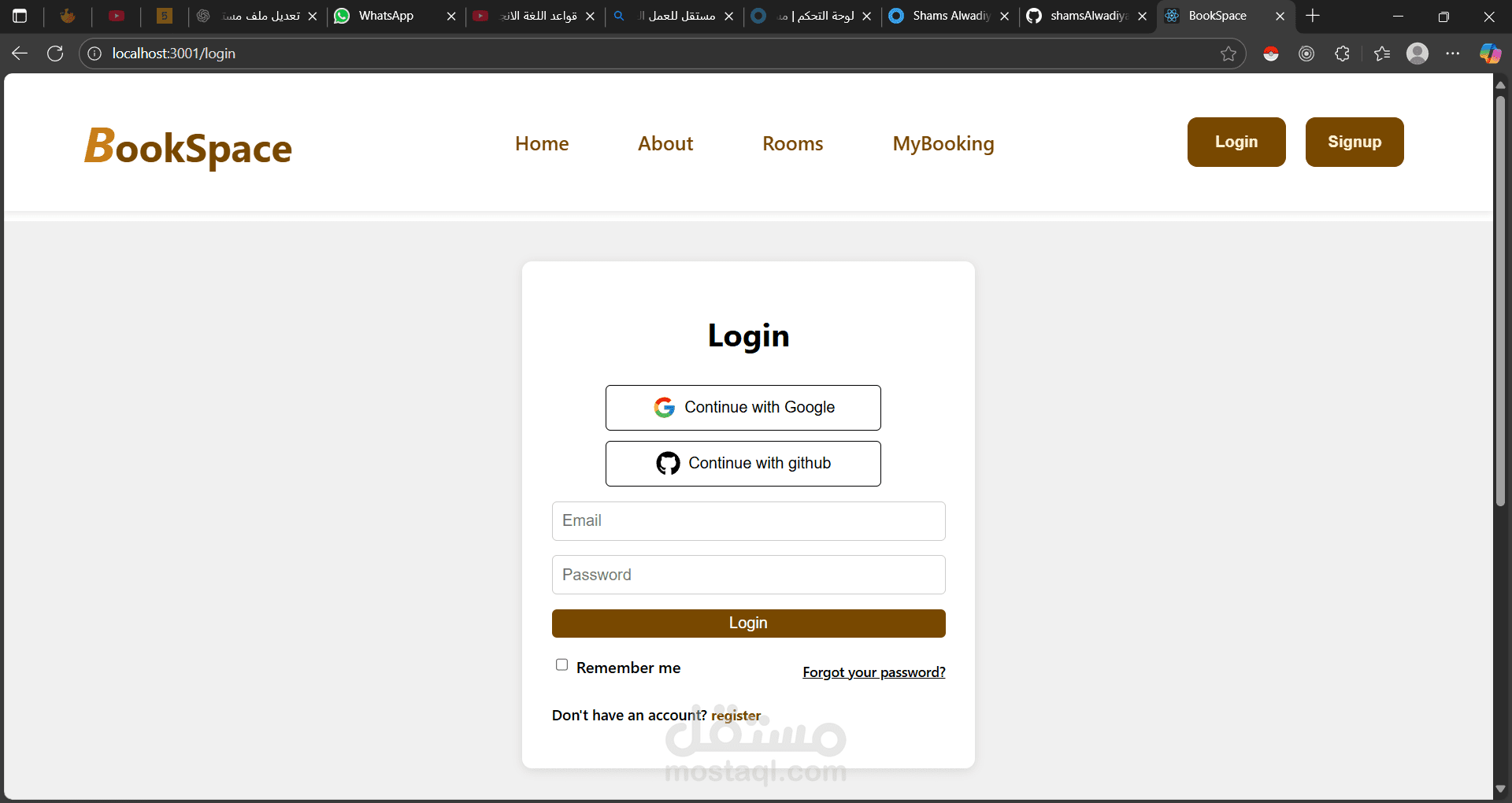Open the pinned tab with number 5 icon

[165, 16]
